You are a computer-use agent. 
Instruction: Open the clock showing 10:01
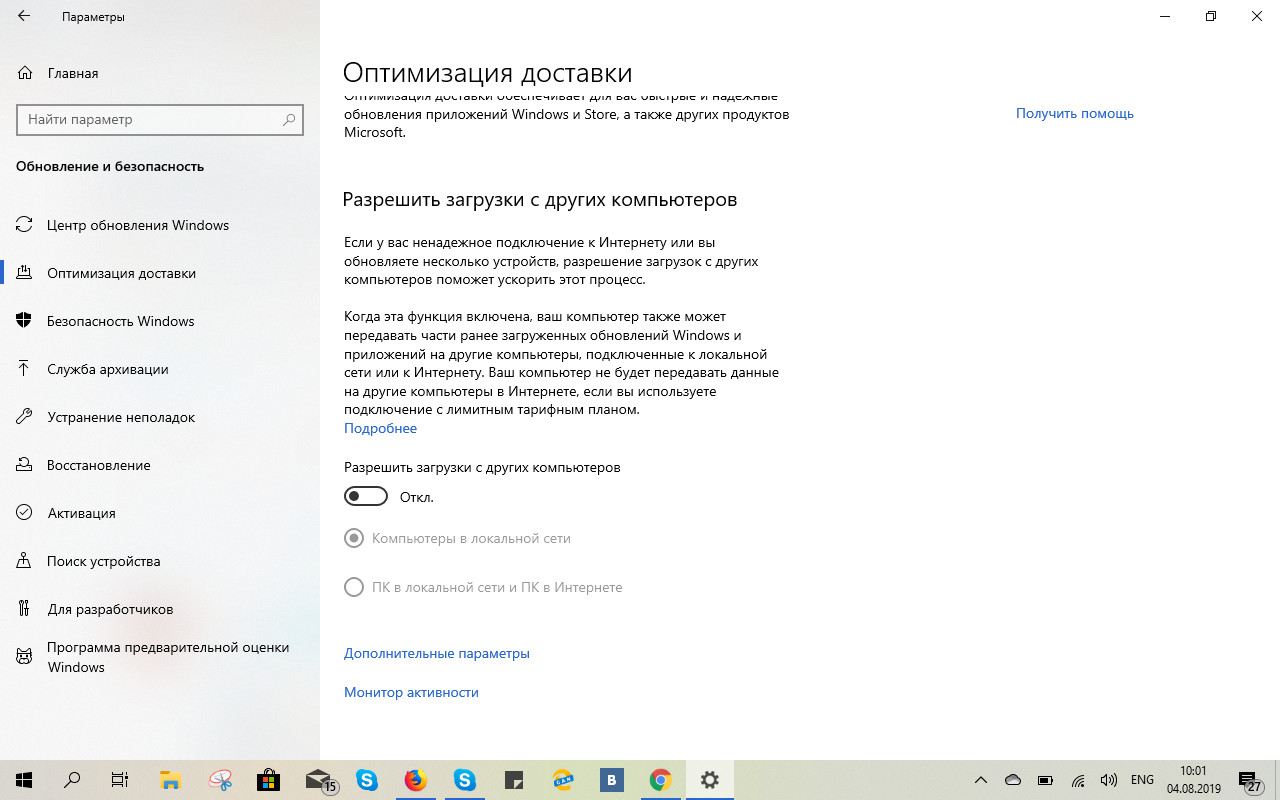pyautogui.click(x=1194, y=780)
